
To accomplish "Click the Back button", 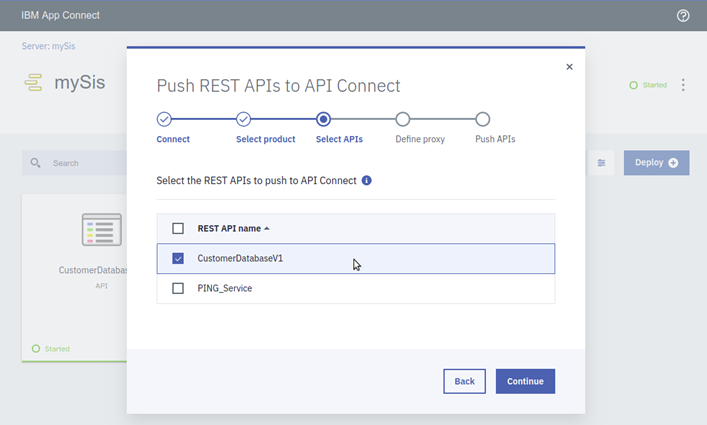I will point(464,381).
